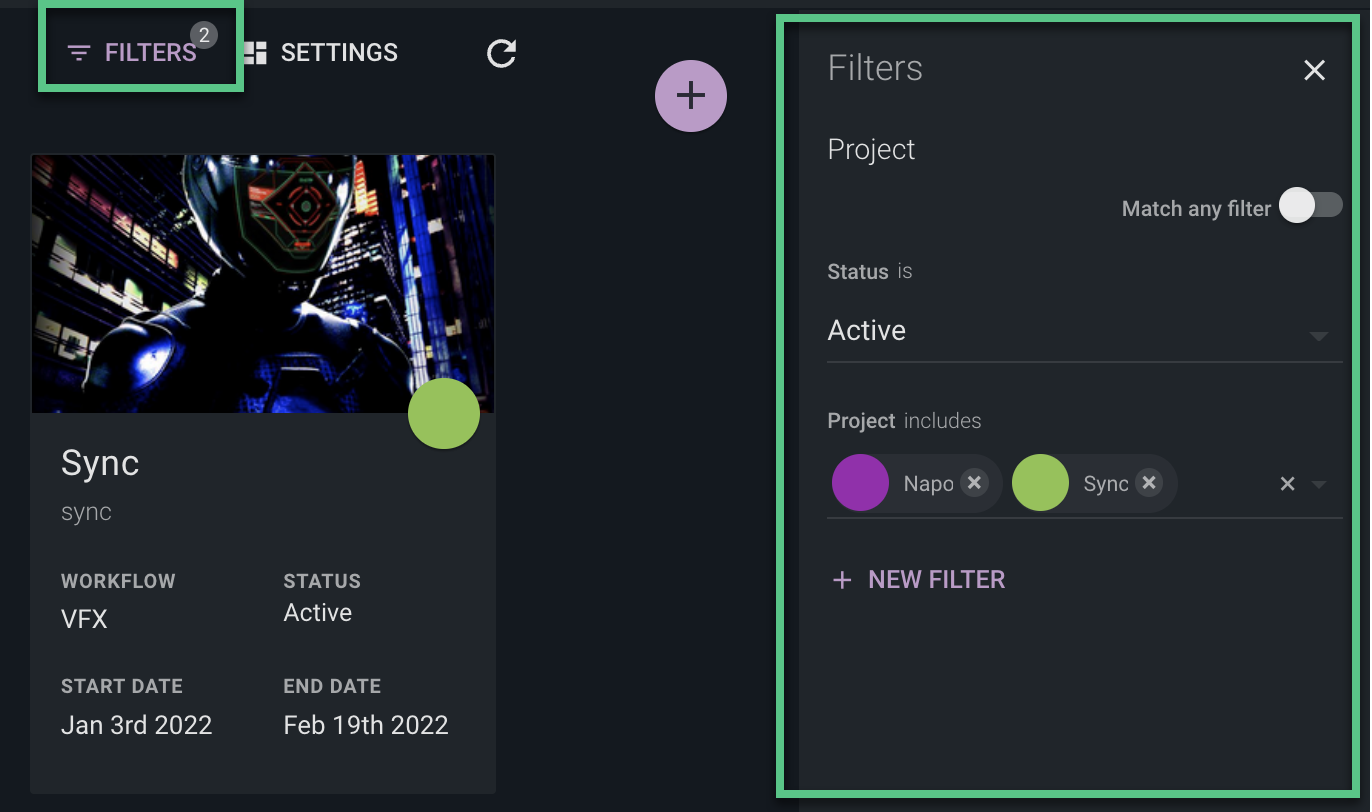
Task: Click the purple swatch on the Napo chip
Action: point(860,483)
